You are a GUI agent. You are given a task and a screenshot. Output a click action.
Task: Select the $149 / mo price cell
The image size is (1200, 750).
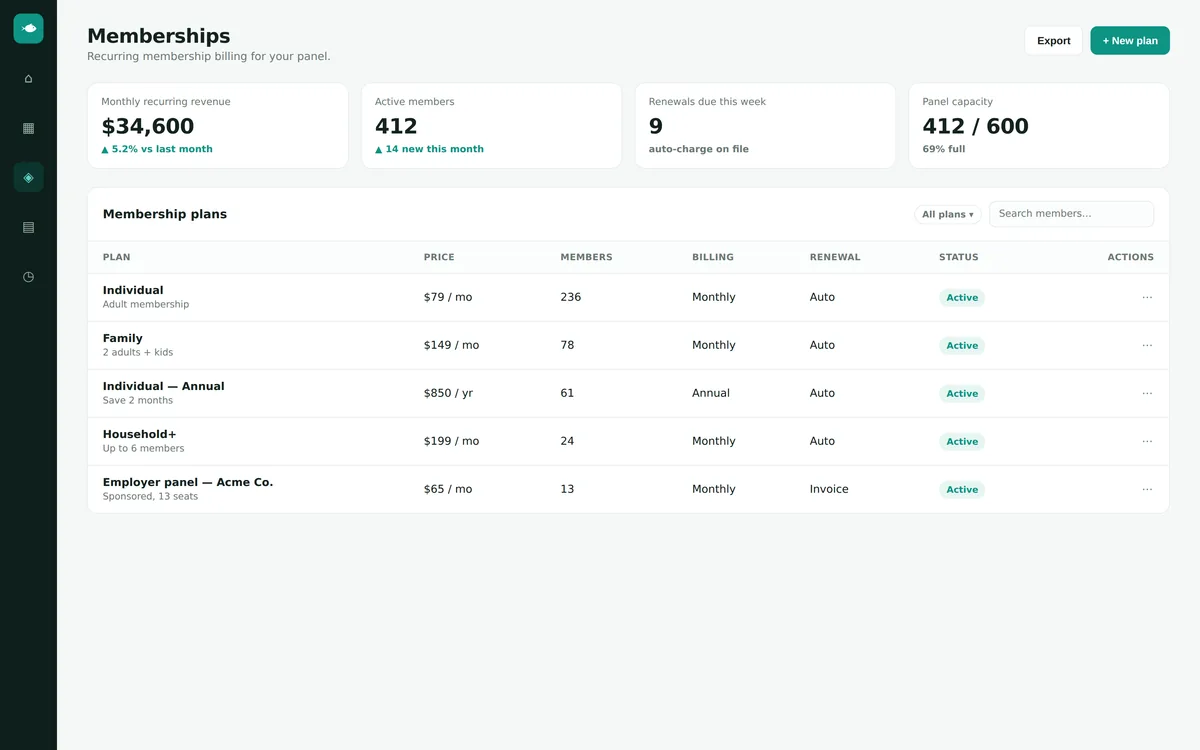pos(451,345)
